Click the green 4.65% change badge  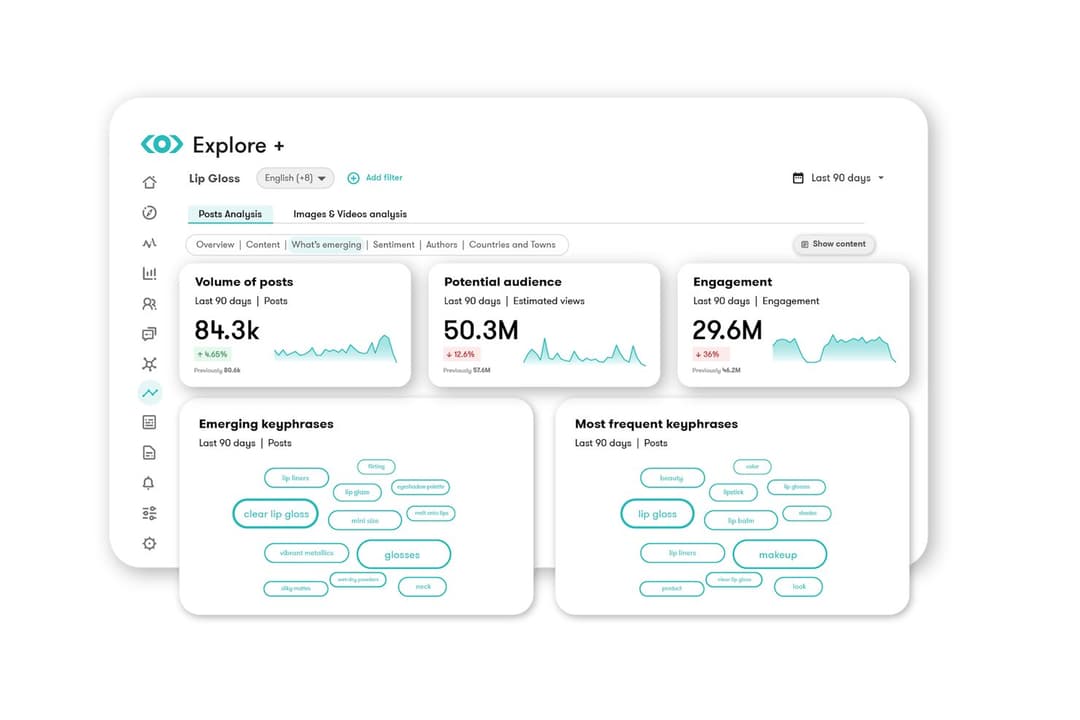[x=212, y=354]
